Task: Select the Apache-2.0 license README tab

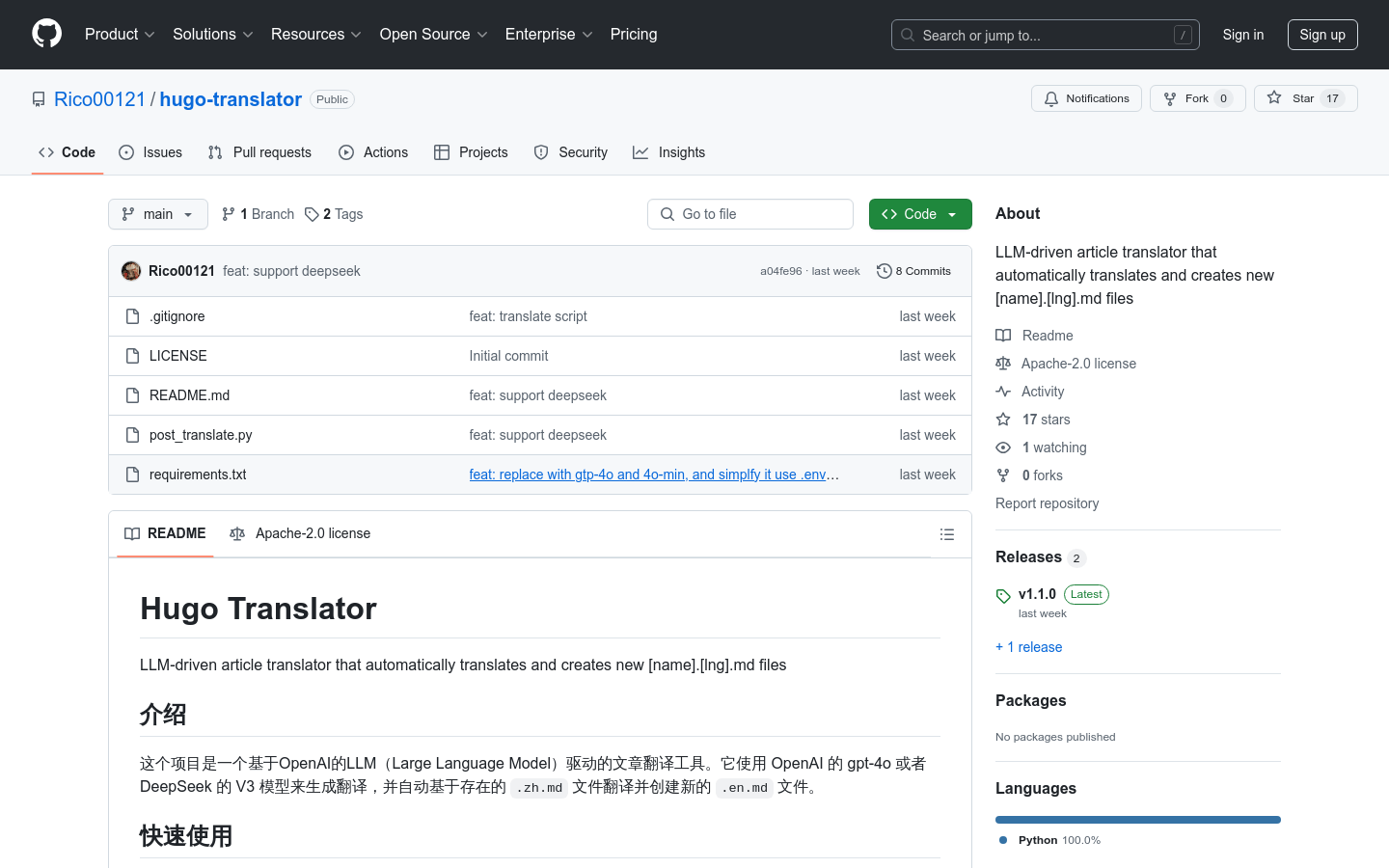Action: pos(300,533)
